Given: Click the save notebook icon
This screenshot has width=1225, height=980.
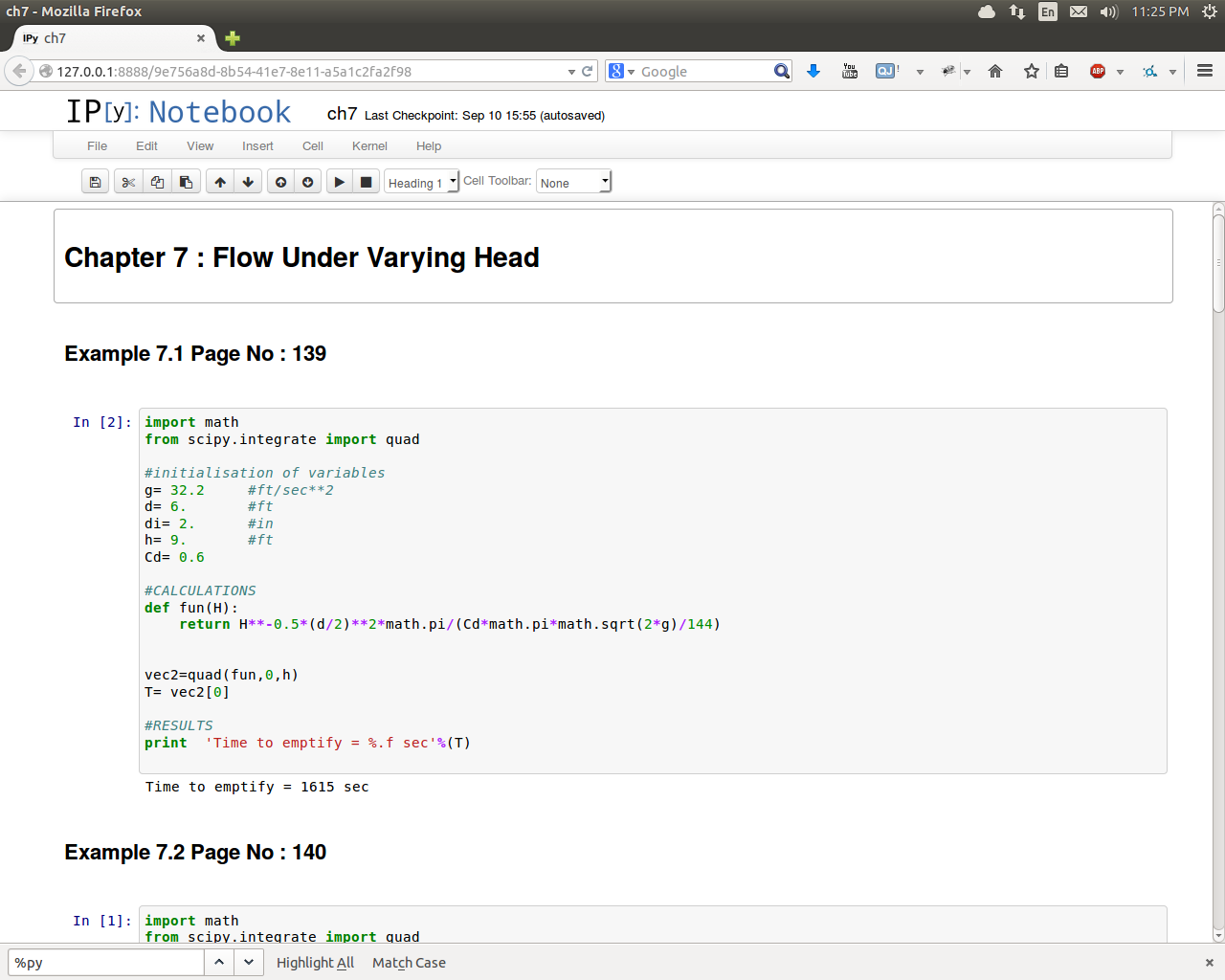Looking at the screenshot, I should coord(95,182).
